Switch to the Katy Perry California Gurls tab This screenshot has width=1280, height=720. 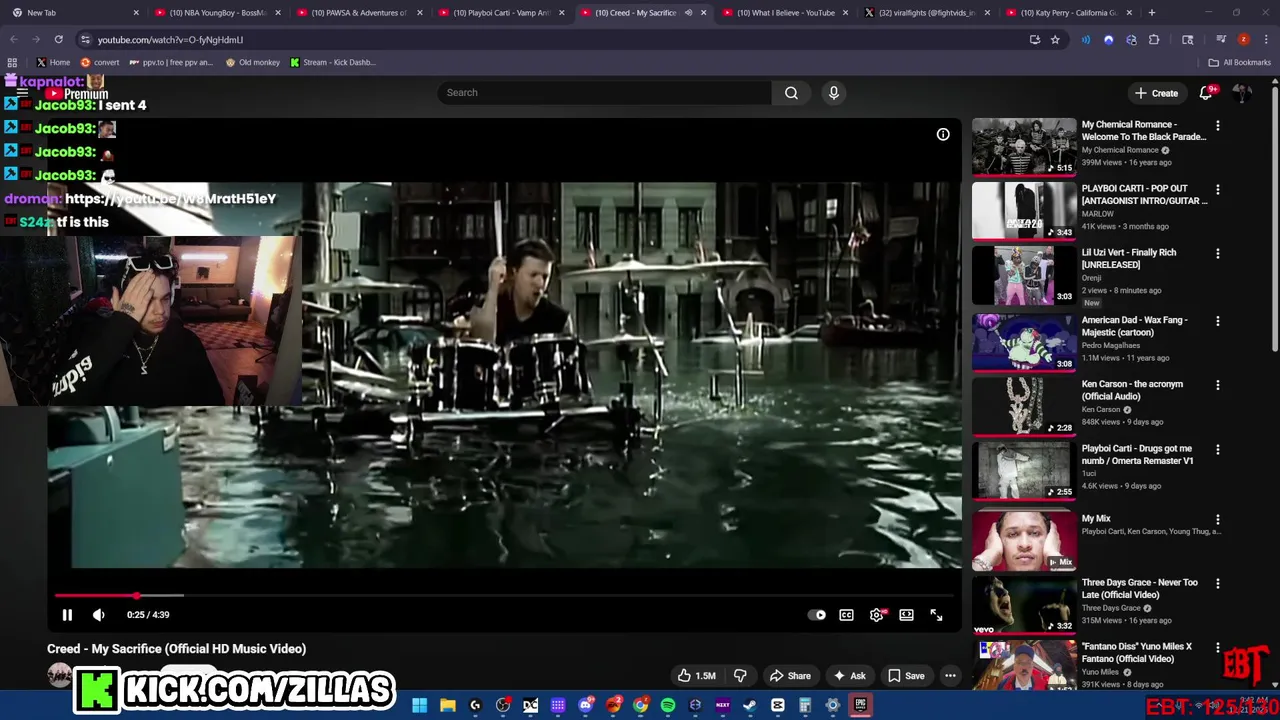[x=1069, y=13]
